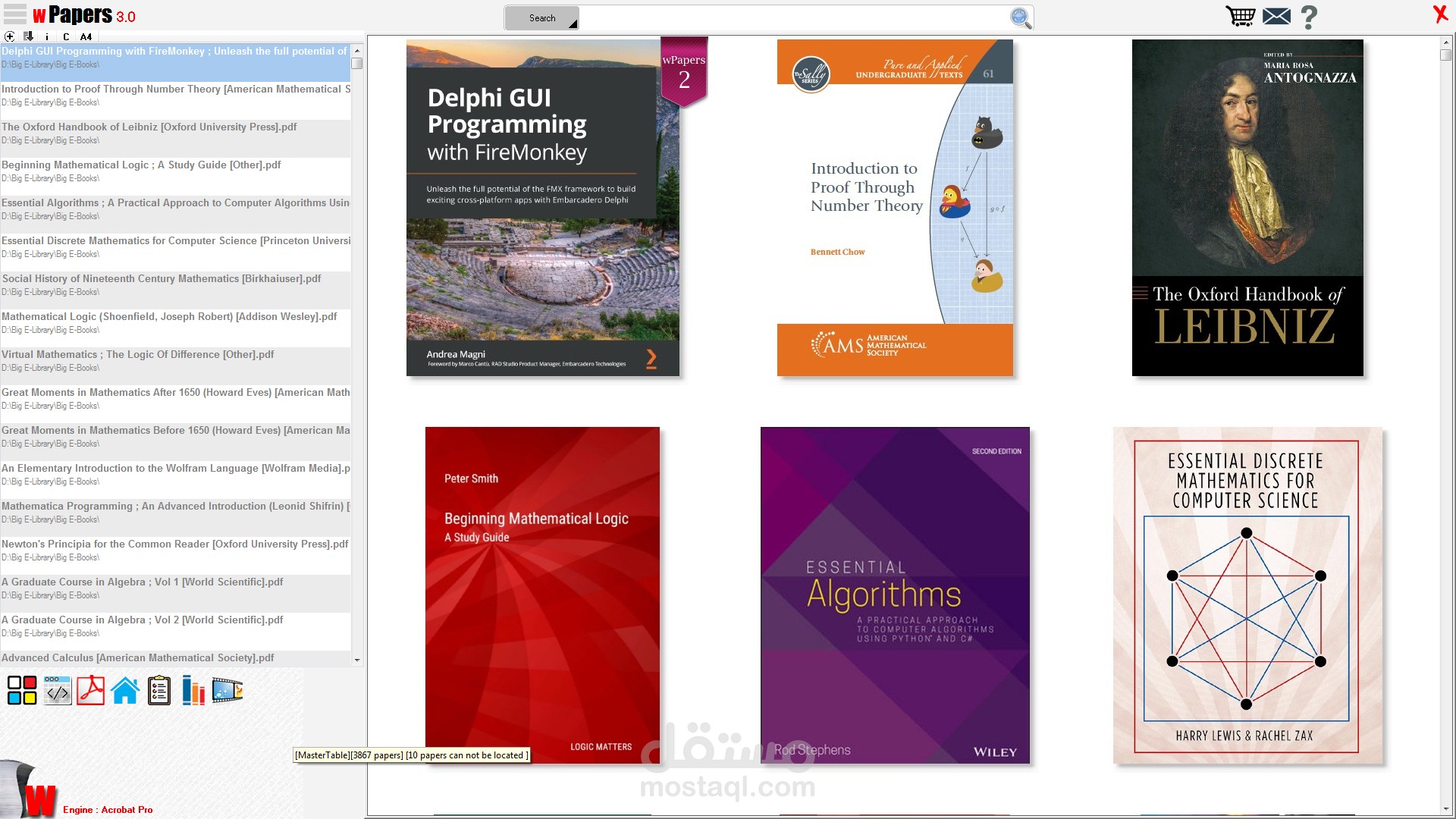Select Essential Discrete Mathematics list entry
Screen dimensions: 1456x819
(175, 252)
